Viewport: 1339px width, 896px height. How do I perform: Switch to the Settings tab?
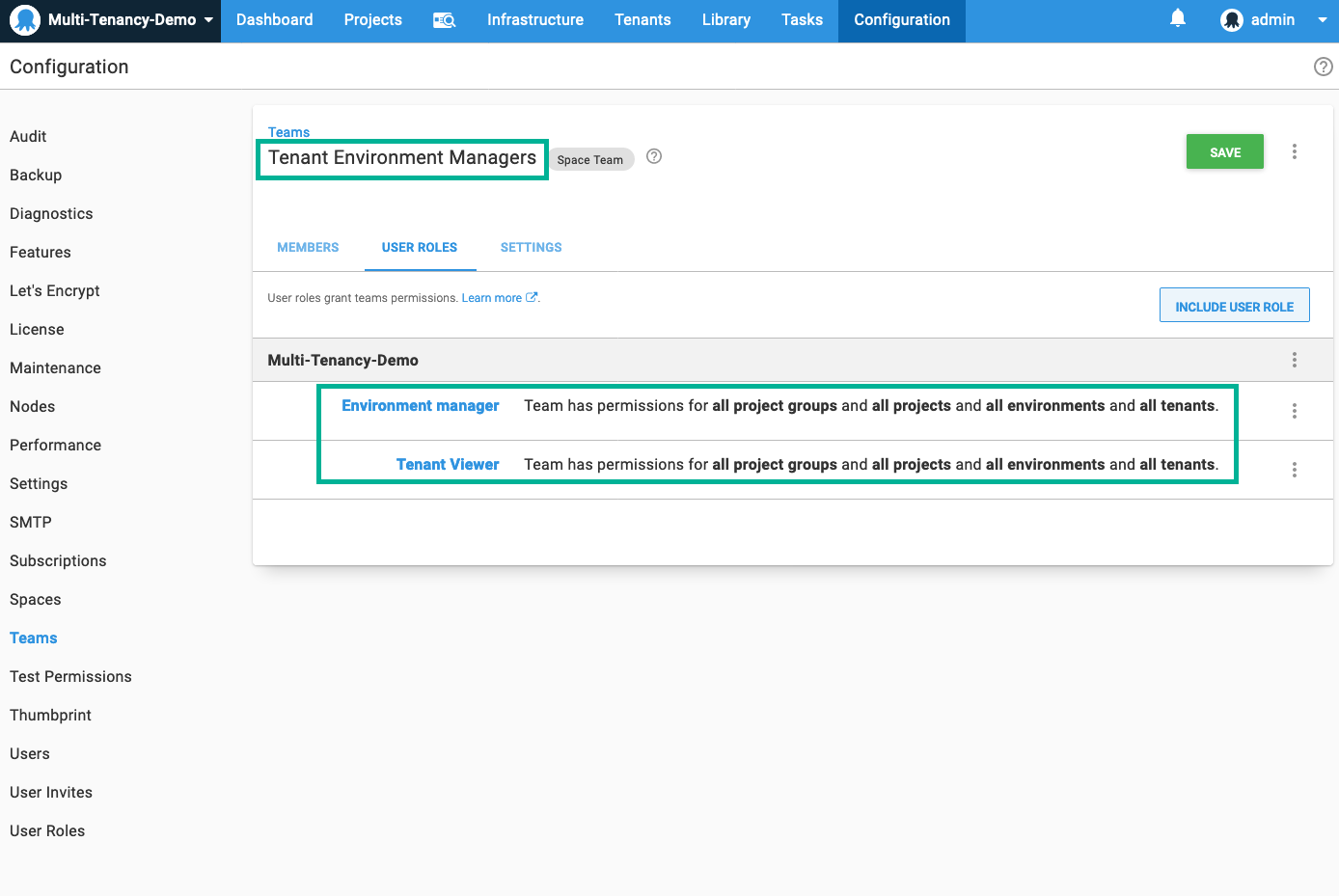point(531,248)
